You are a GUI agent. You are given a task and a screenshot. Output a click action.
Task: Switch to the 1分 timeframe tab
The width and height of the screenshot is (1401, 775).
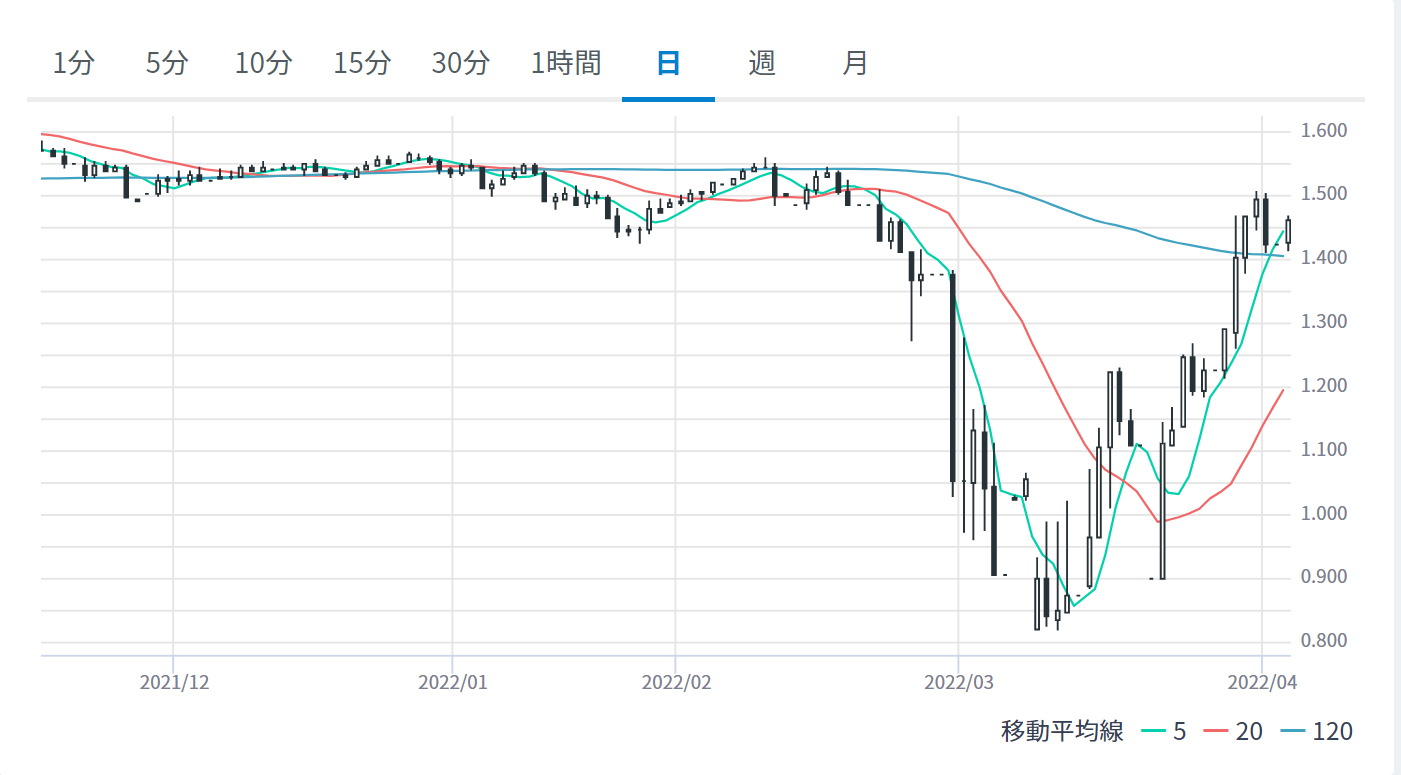point(74,64)
